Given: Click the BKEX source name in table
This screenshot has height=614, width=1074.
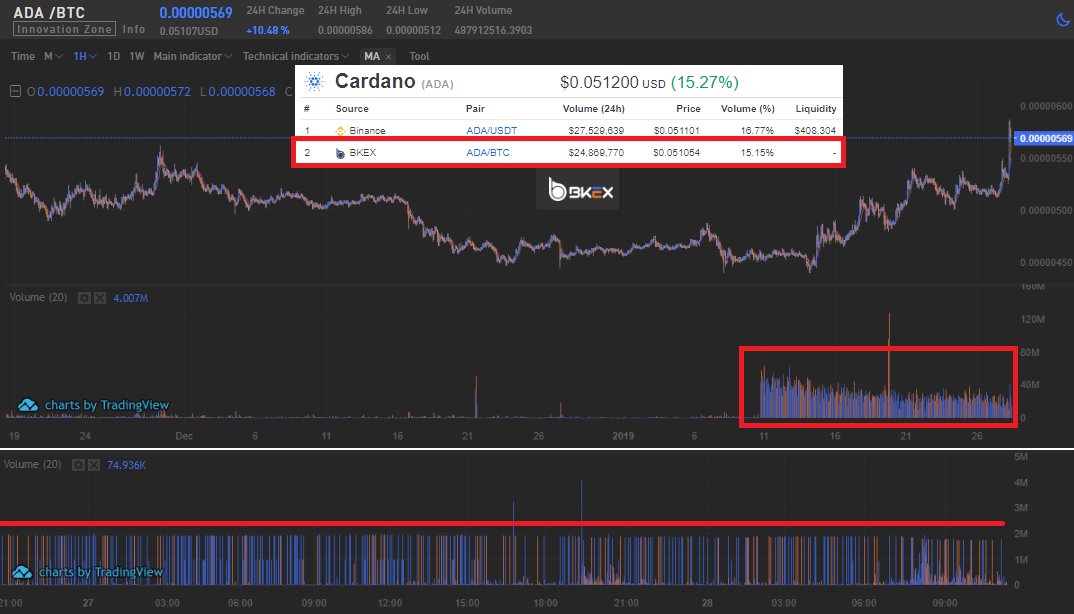Looking at the screenshot, I should point(362,152).
